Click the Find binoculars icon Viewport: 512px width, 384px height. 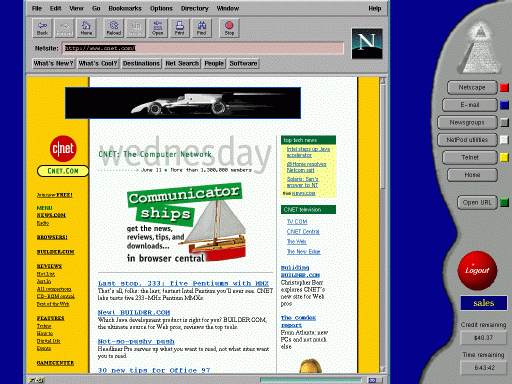pos(201,28)
